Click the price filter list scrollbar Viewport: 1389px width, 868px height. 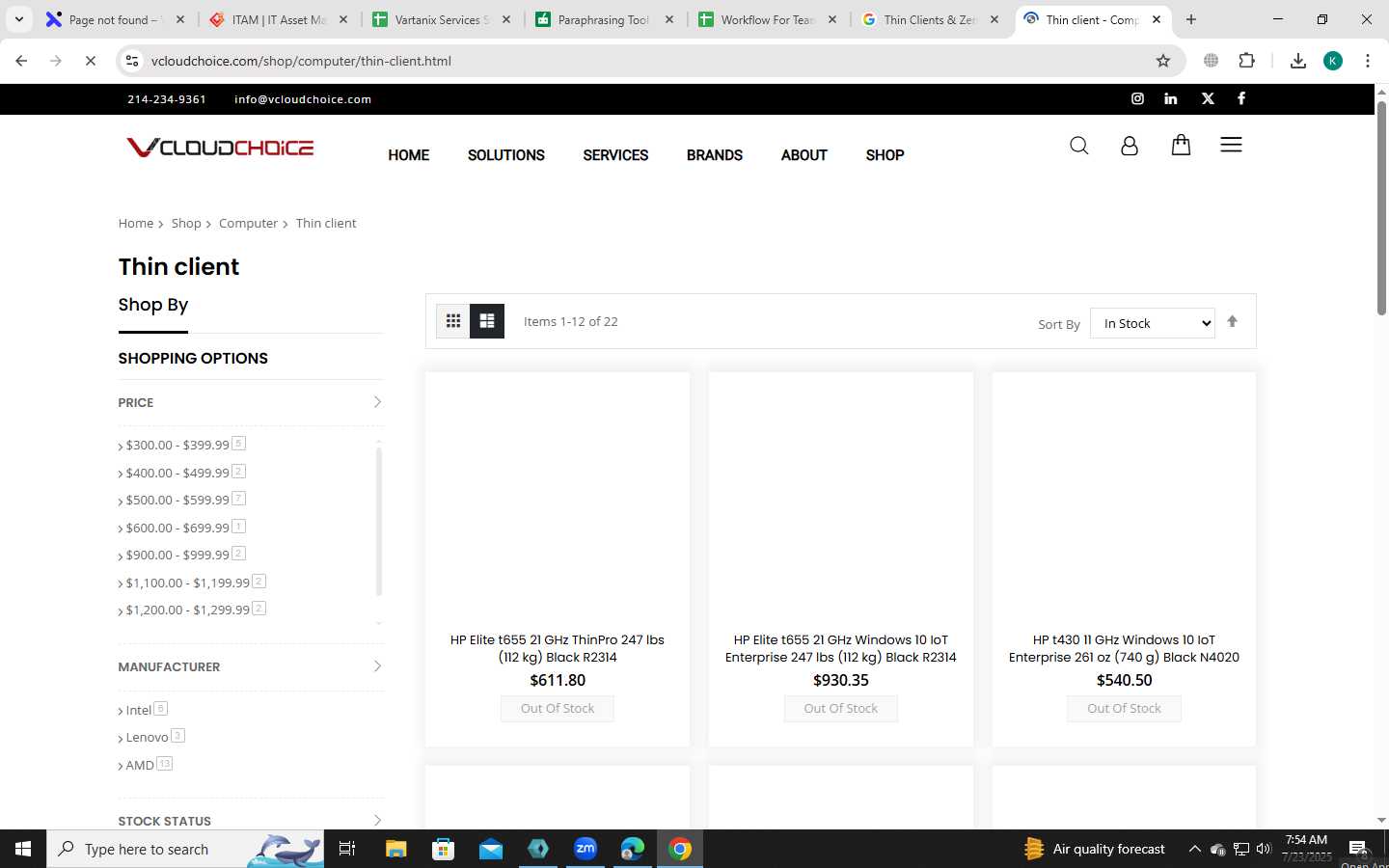[378, 521]
